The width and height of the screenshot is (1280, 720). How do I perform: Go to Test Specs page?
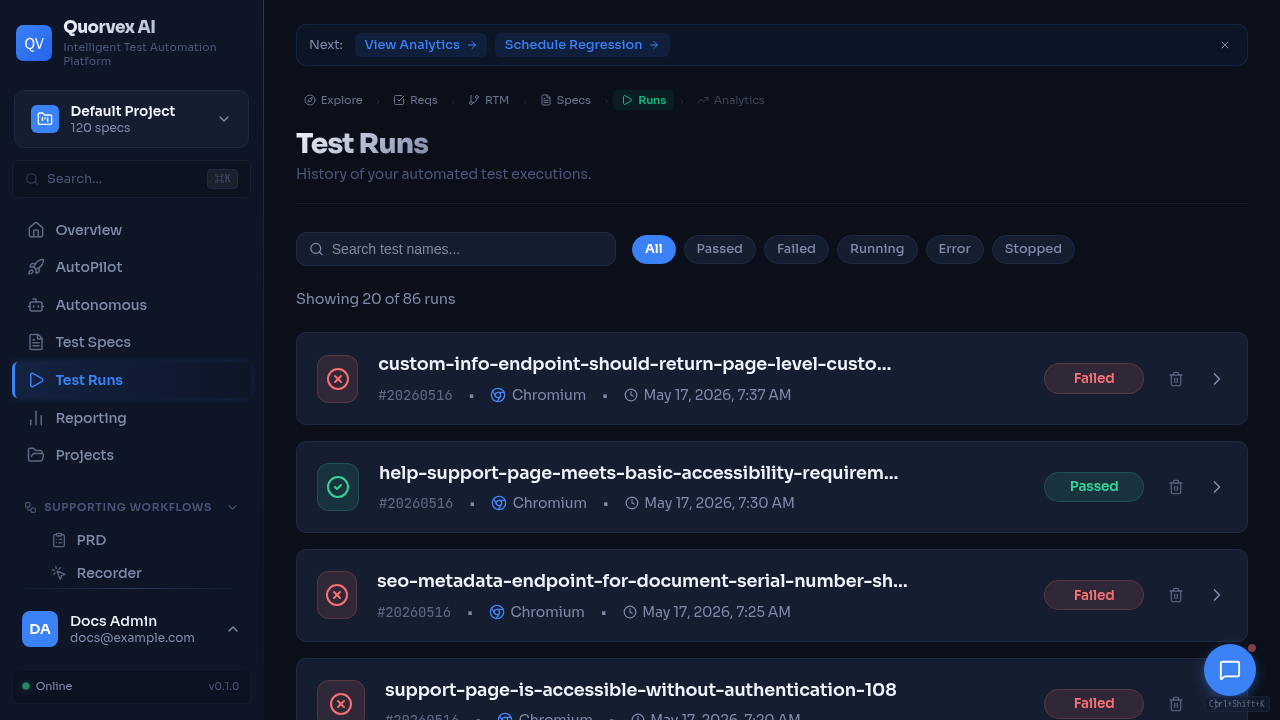pyautogui.click(x=131, y=342)
